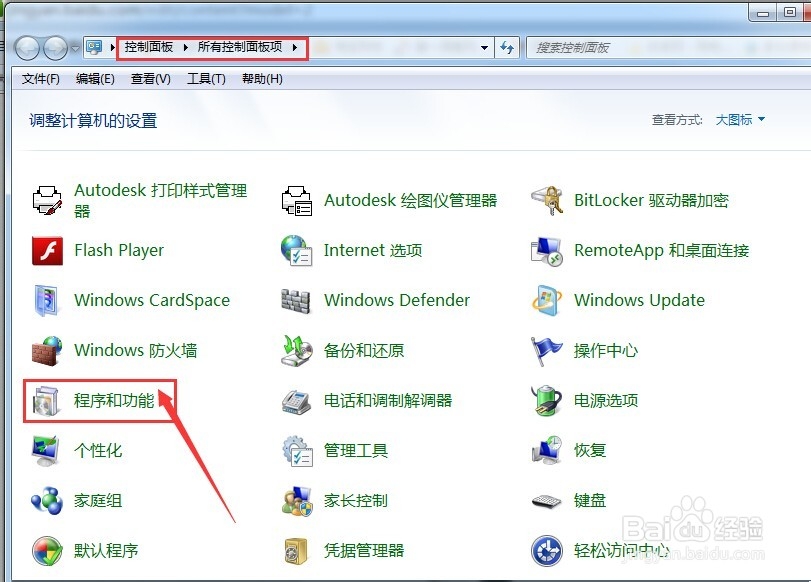
Task: Focus the 搜索控制面板 search box
Action: pos(667,48)
